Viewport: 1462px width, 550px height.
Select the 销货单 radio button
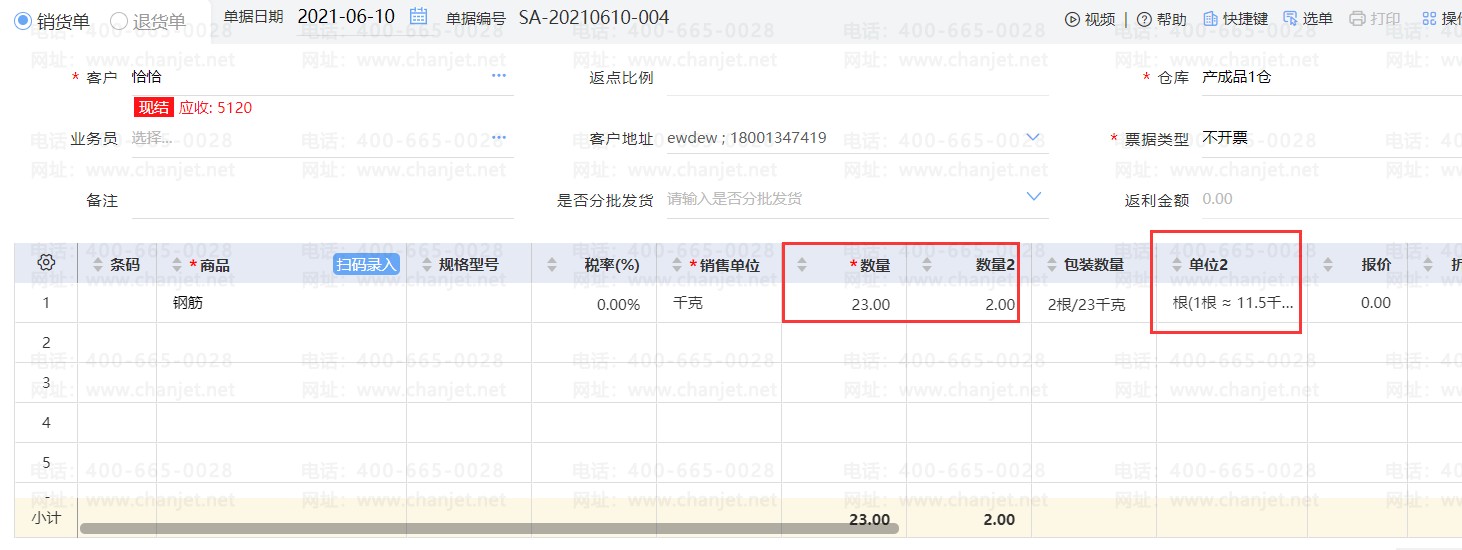tap(23, 20)
